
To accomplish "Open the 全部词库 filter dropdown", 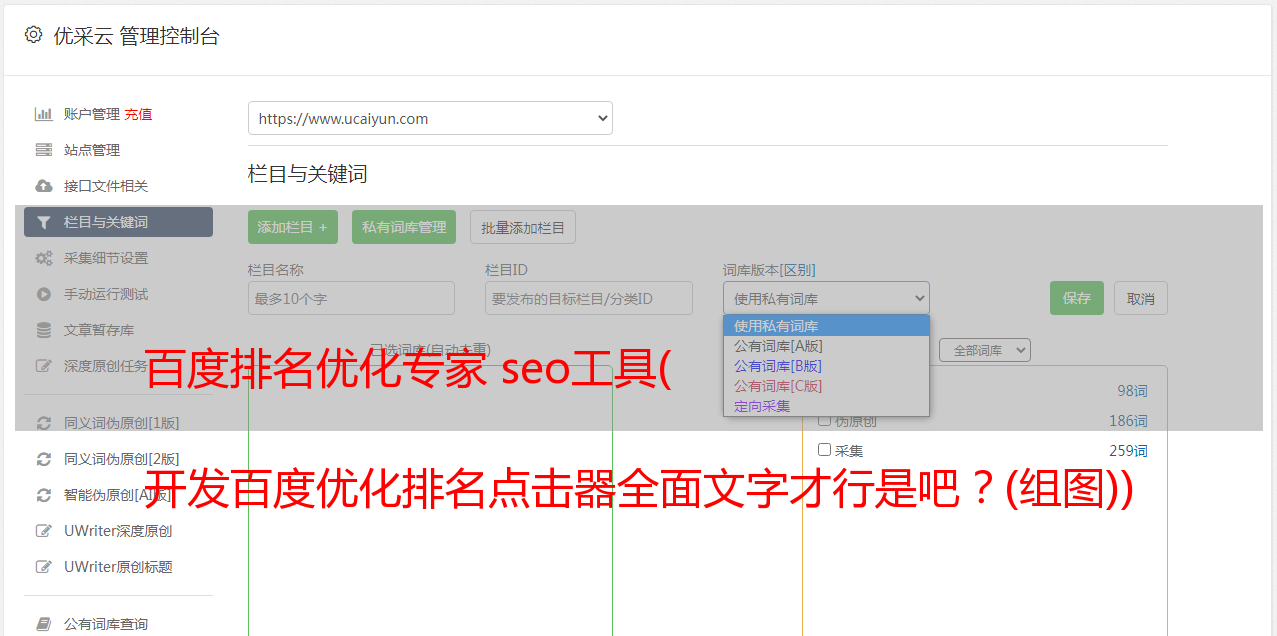I will [985, 351].
